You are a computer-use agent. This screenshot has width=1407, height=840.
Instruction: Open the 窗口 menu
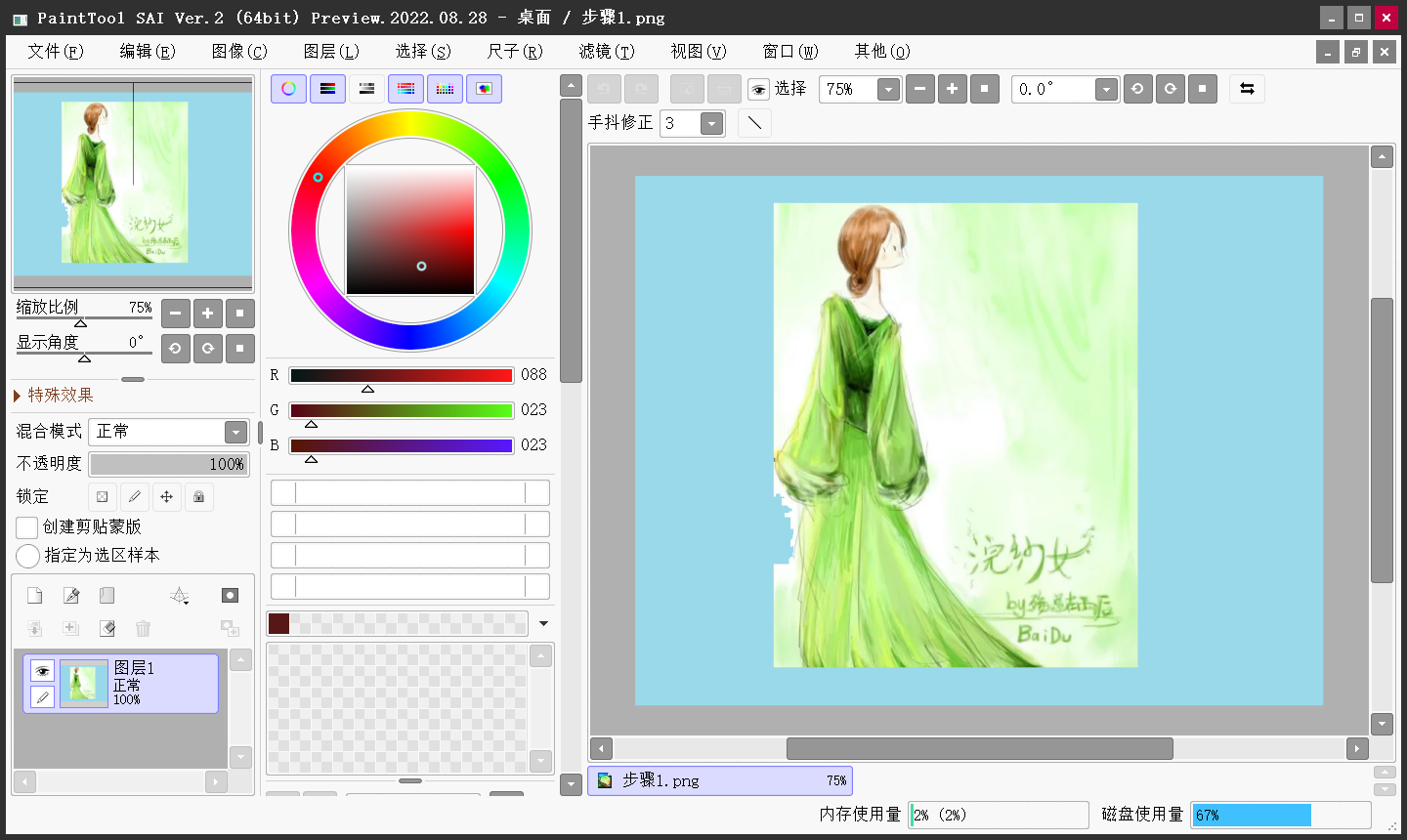tap(790, 52)
